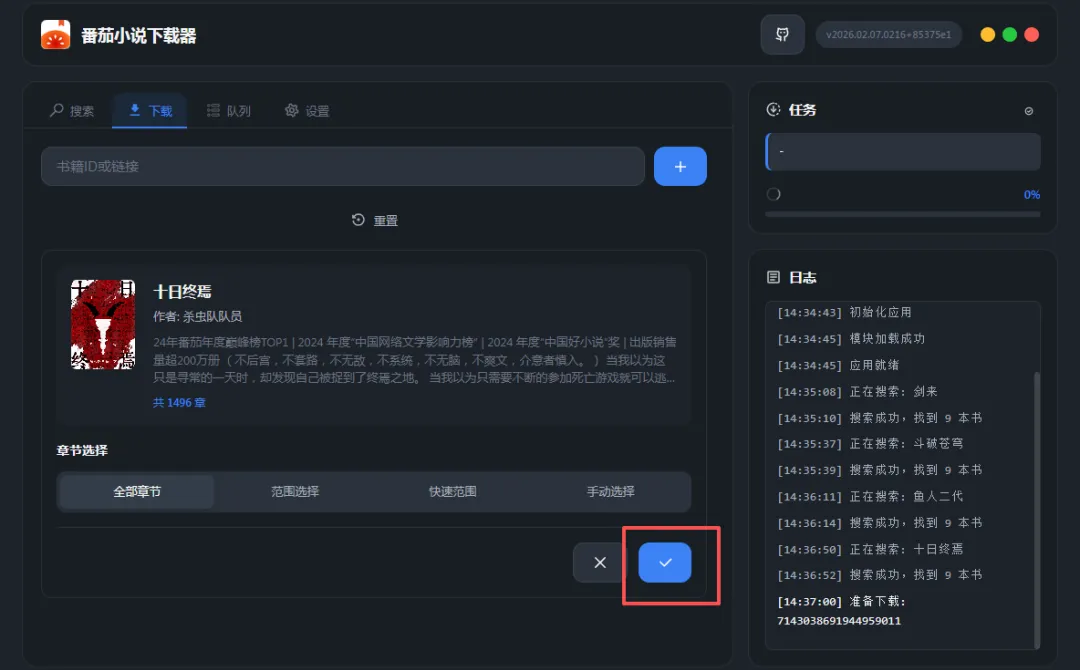Screen dimensions: 1080x670
Task: Click the 0% progress label
Action: tap(1032, 194)
